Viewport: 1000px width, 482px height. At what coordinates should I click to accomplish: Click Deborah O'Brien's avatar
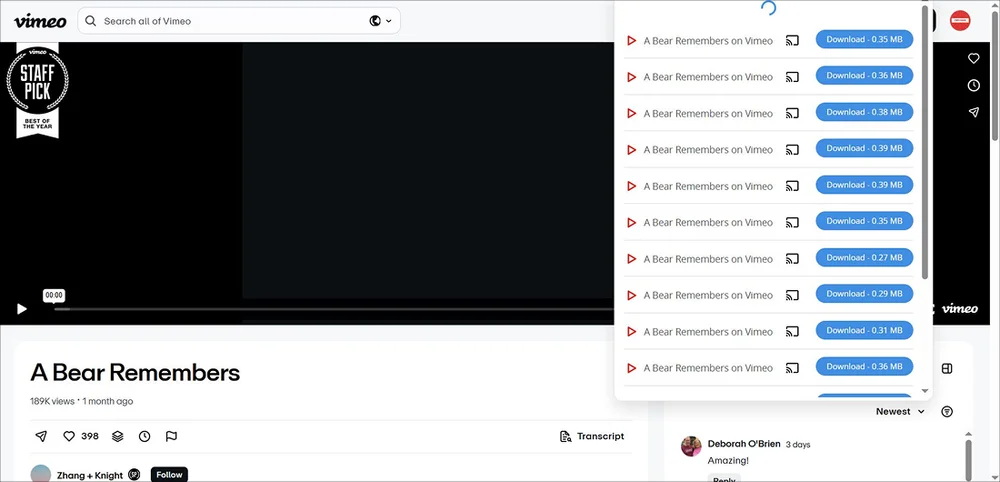click(x=691, y=446)
